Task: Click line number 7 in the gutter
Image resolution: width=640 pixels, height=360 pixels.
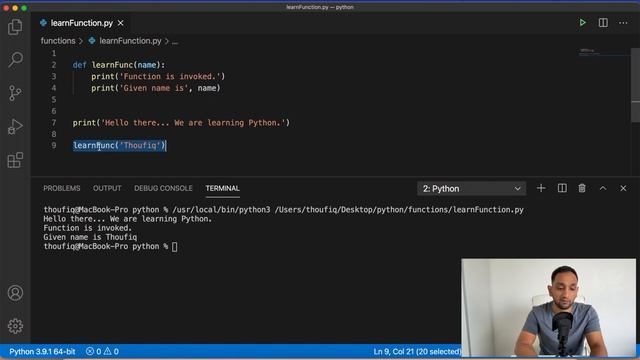Action: point(54,122)
